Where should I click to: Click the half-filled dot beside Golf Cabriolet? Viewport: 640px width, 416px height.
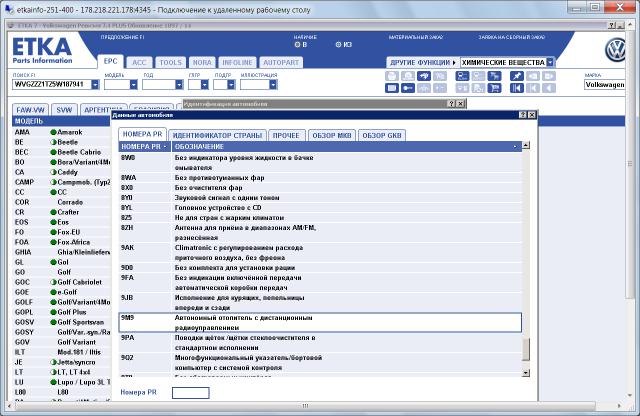pos(53,282)
